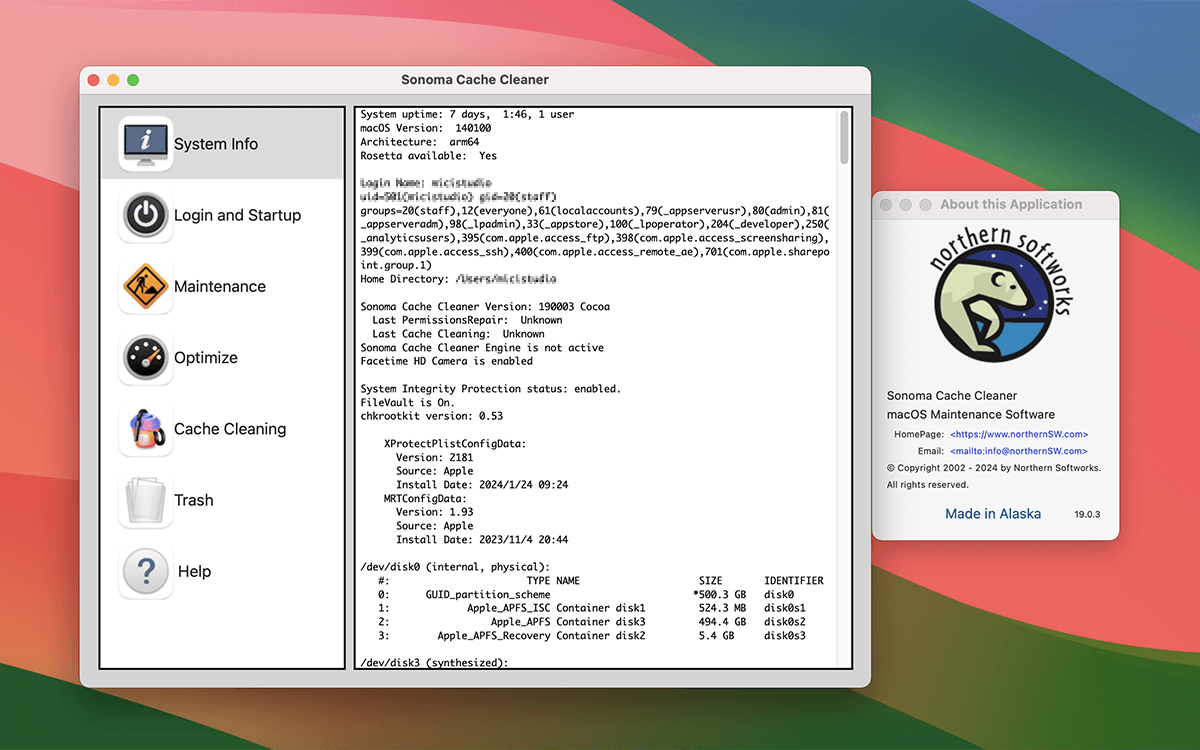Open the Help question mark icon
Viewport: 1200px width, 750px height.
tap(146, 571)
